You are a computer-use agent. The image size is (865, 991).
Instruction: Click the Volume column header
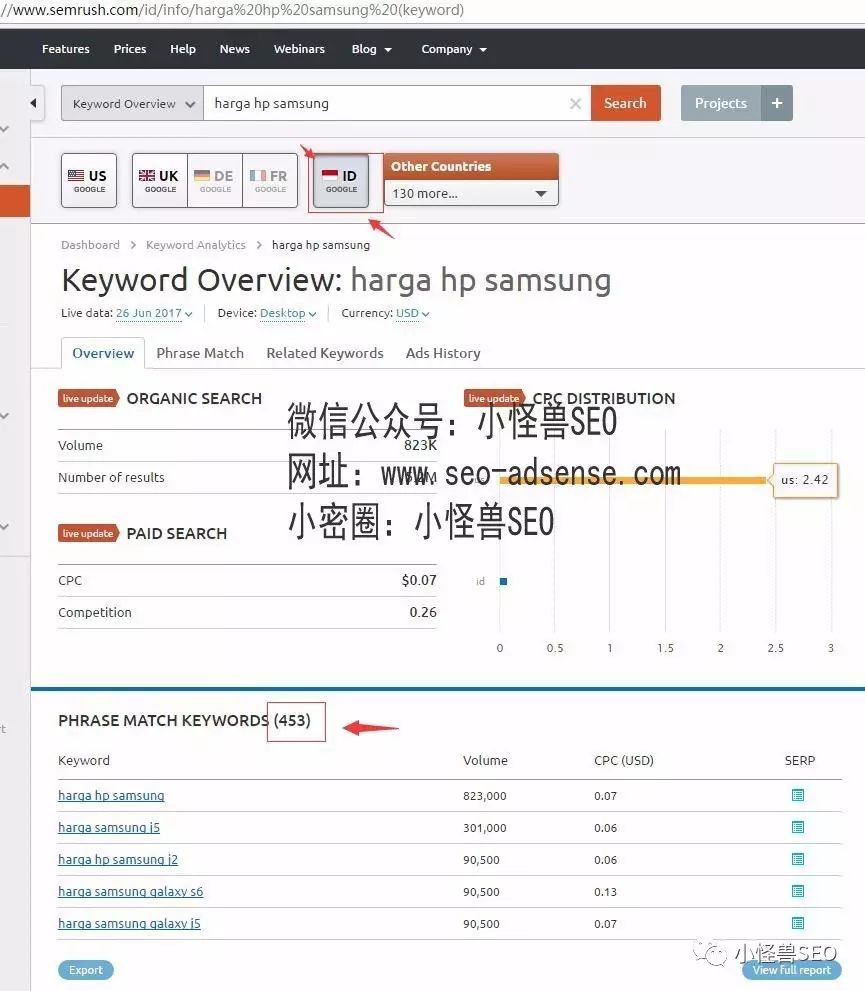click(x=485, y=760)
